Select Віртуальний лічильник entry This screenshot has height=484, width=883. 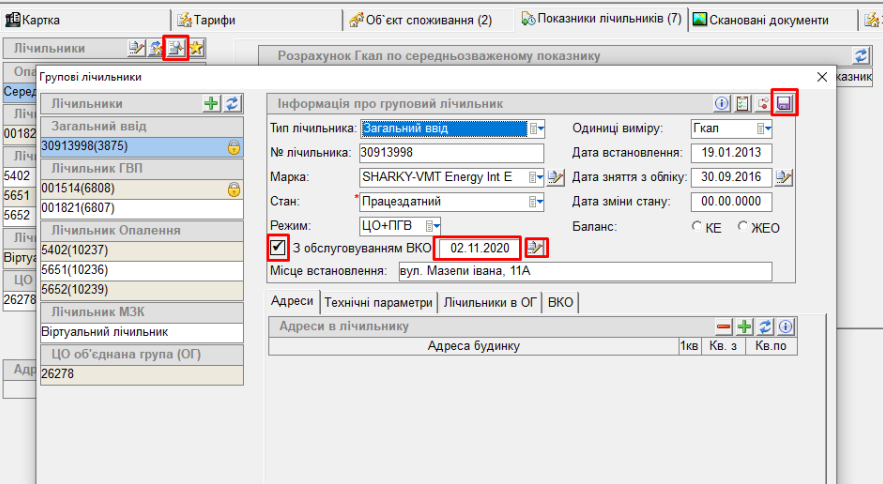pos(140,332)
